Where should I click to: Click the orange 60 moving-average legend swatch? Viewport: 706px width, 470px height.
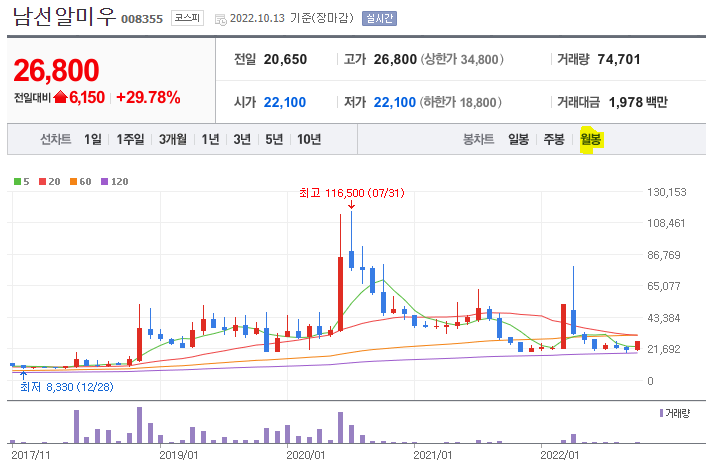[73, 181]
